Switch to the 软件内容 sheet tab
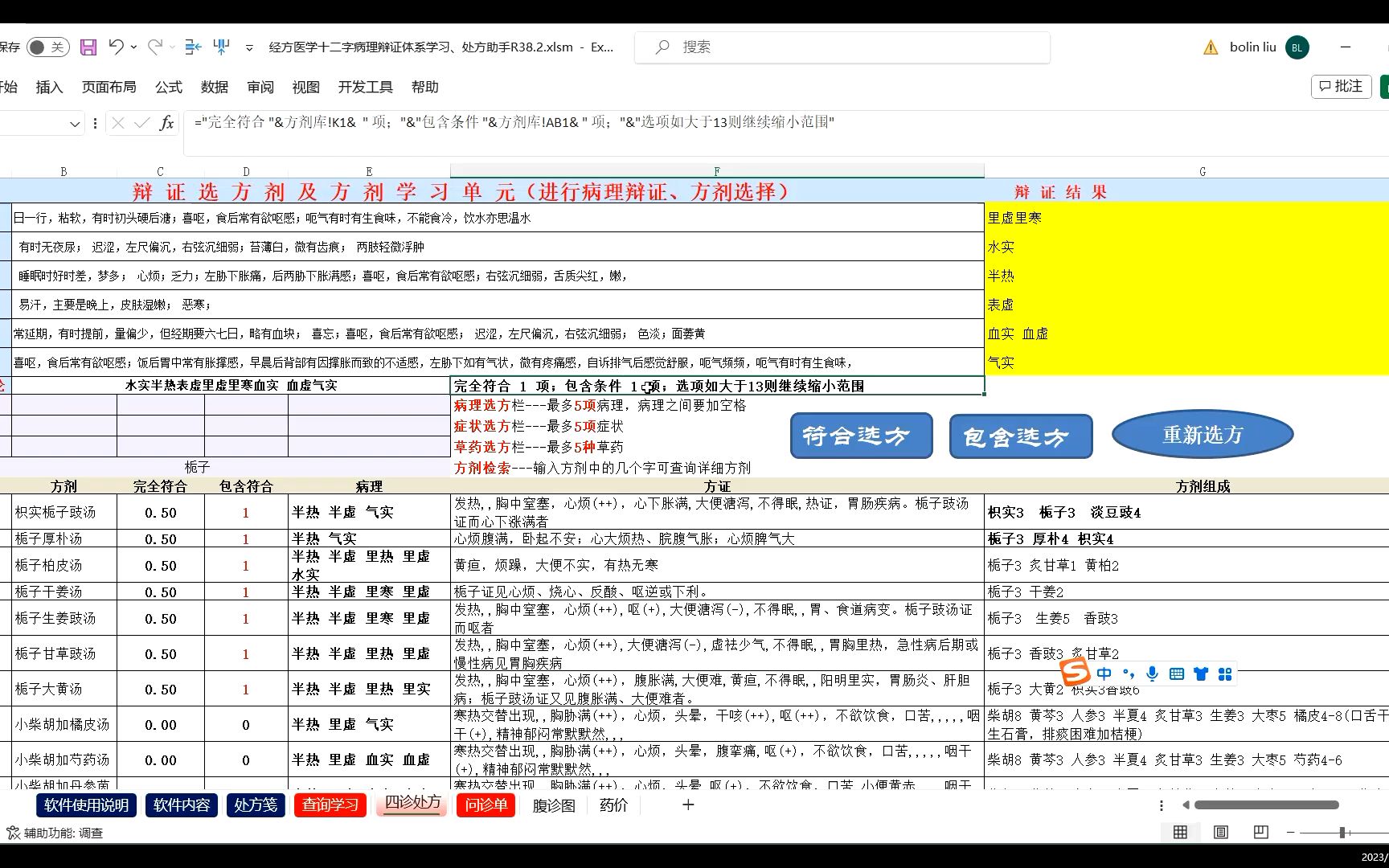The height and width of the screenshot is (868, 1389). [x=182, y=805]
